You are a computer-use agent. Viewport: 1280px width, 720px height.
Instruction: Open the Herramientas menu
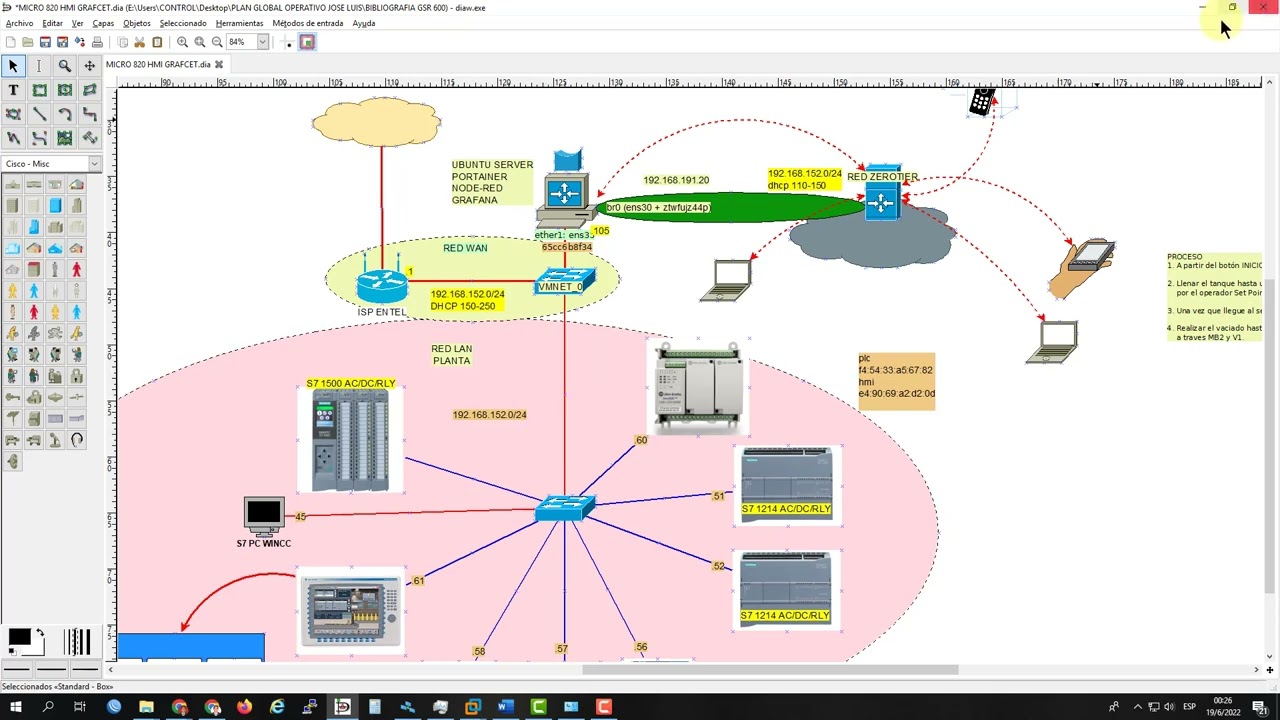(x=239, y=23)
